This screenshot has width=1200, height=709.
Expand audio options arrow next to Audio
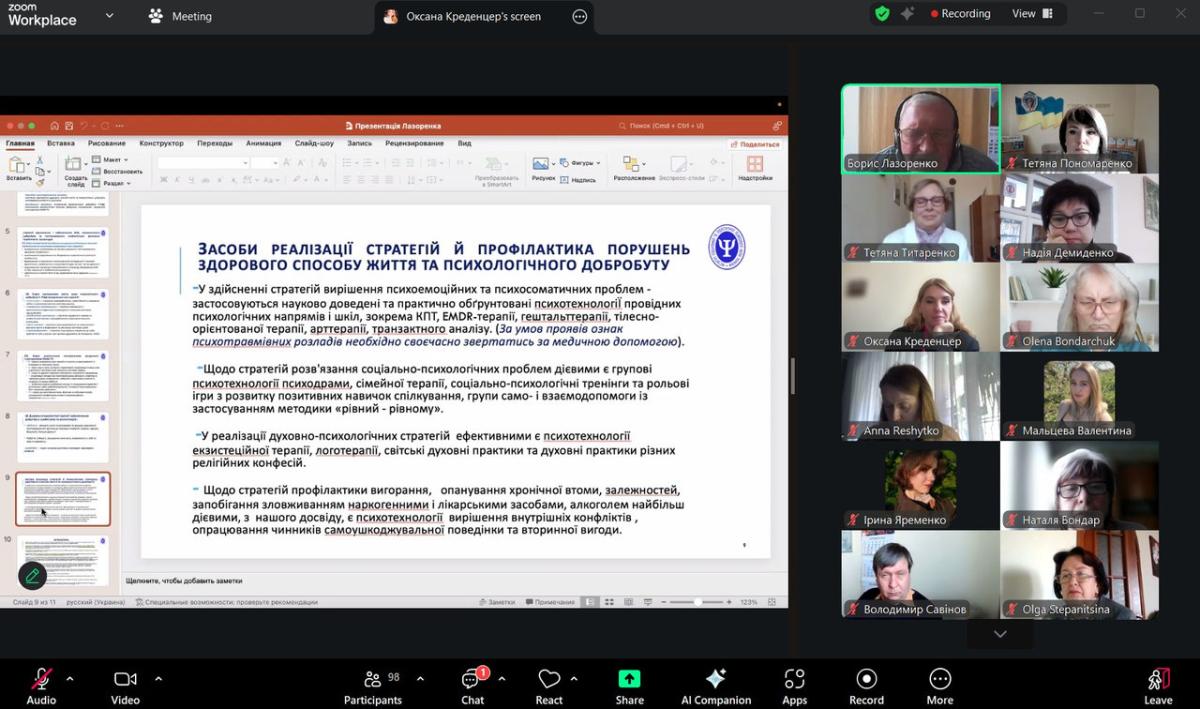(x=70, y=678)
